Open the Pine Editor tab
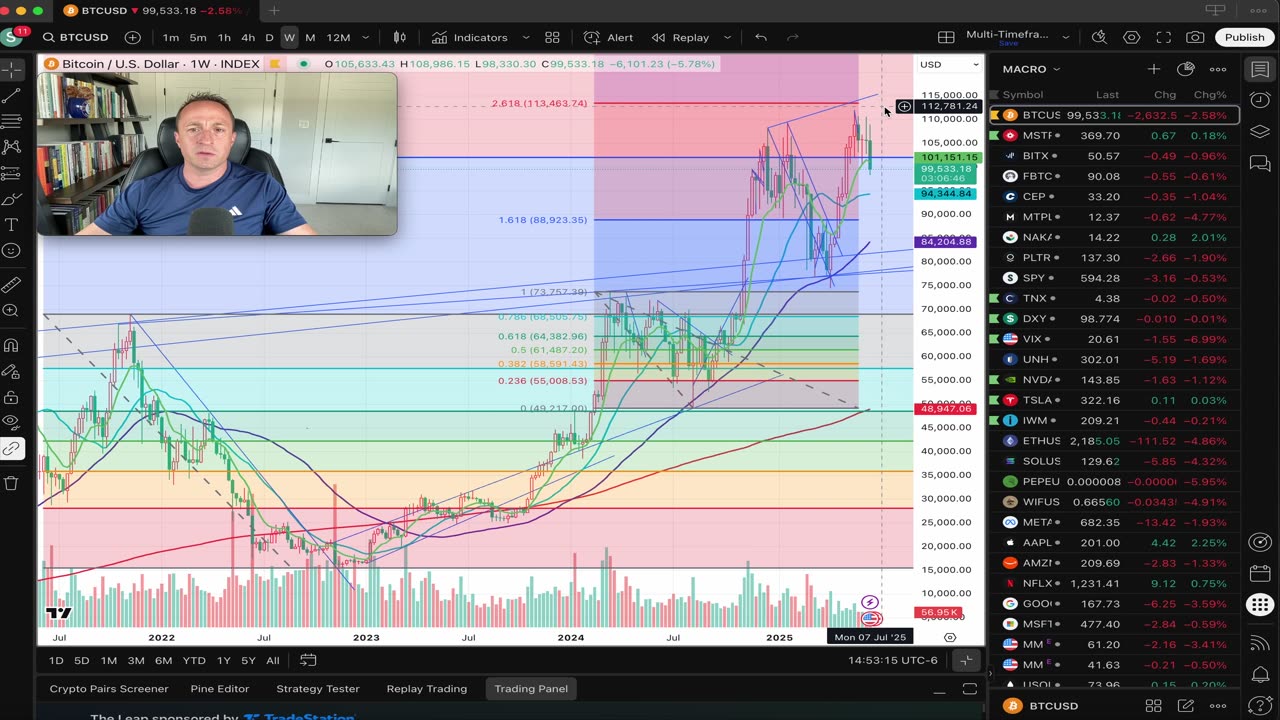Viewport: 1280px width, 720px height. tap(219, 688)
